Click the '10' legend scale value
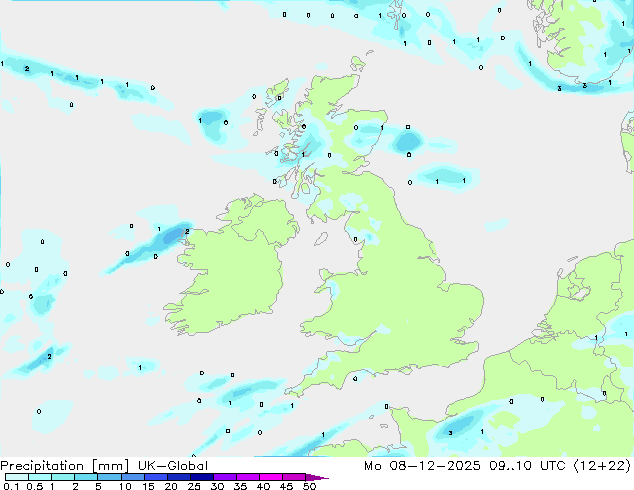 click(125, 486)
